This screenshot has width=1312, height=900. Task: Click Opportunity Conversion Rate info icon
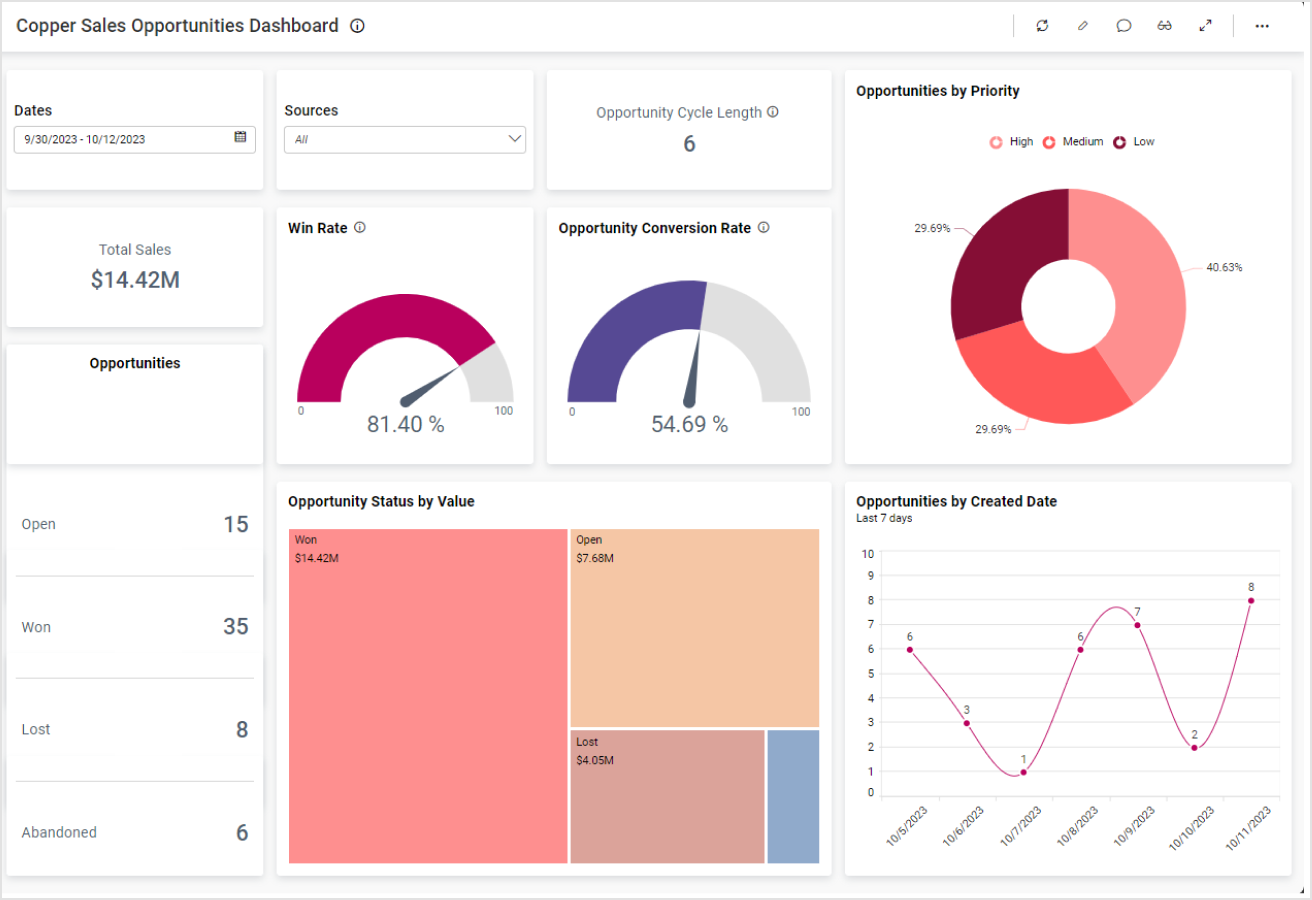pyautogui.click(x=764, y=228)
